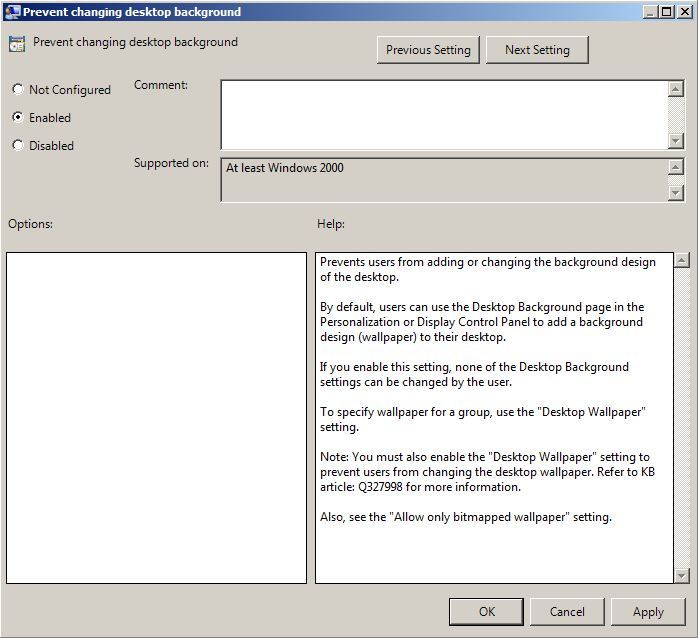This screenshot has height=638, width=698.
Task: Confirm with the OK button
Action: [x=487, y=612]
